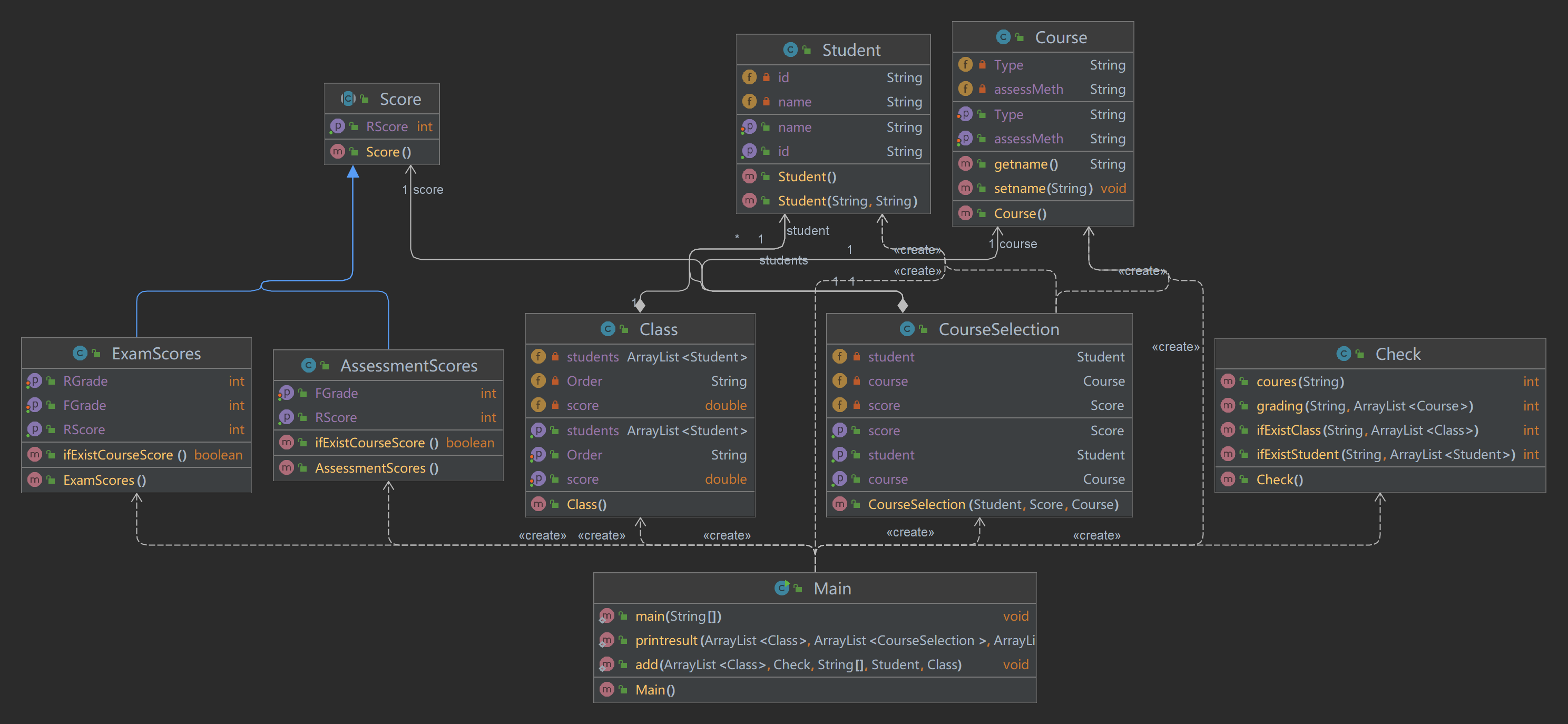Click the method icon beside ExamScores() constructor
Screen dimensions: 1568x724
[35, 480]
